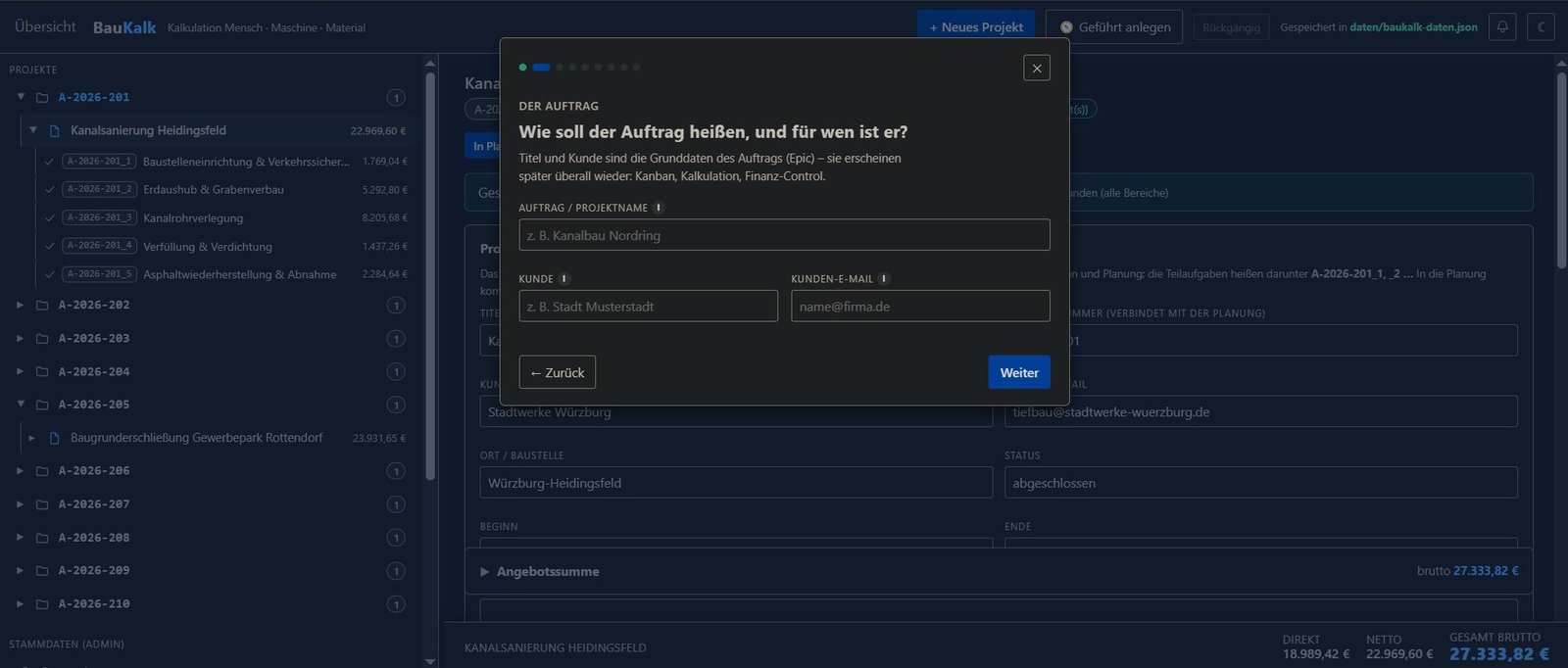Select subtask A-2026-201_3 Kanalrohrverlegung label
The height and width of the screenshot is (668, 1568).
point(193,217)
